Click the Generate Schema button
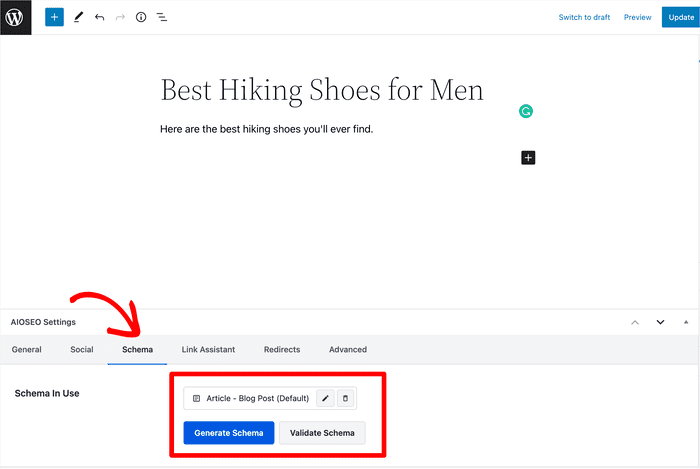700x469 pixels. coord(229,433)
